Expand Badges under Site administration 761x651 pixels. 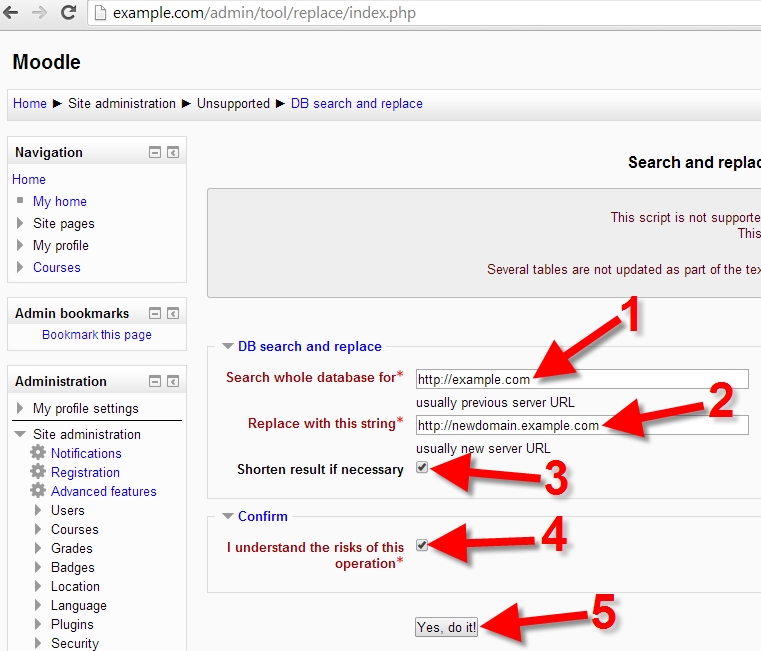(38, 567)
